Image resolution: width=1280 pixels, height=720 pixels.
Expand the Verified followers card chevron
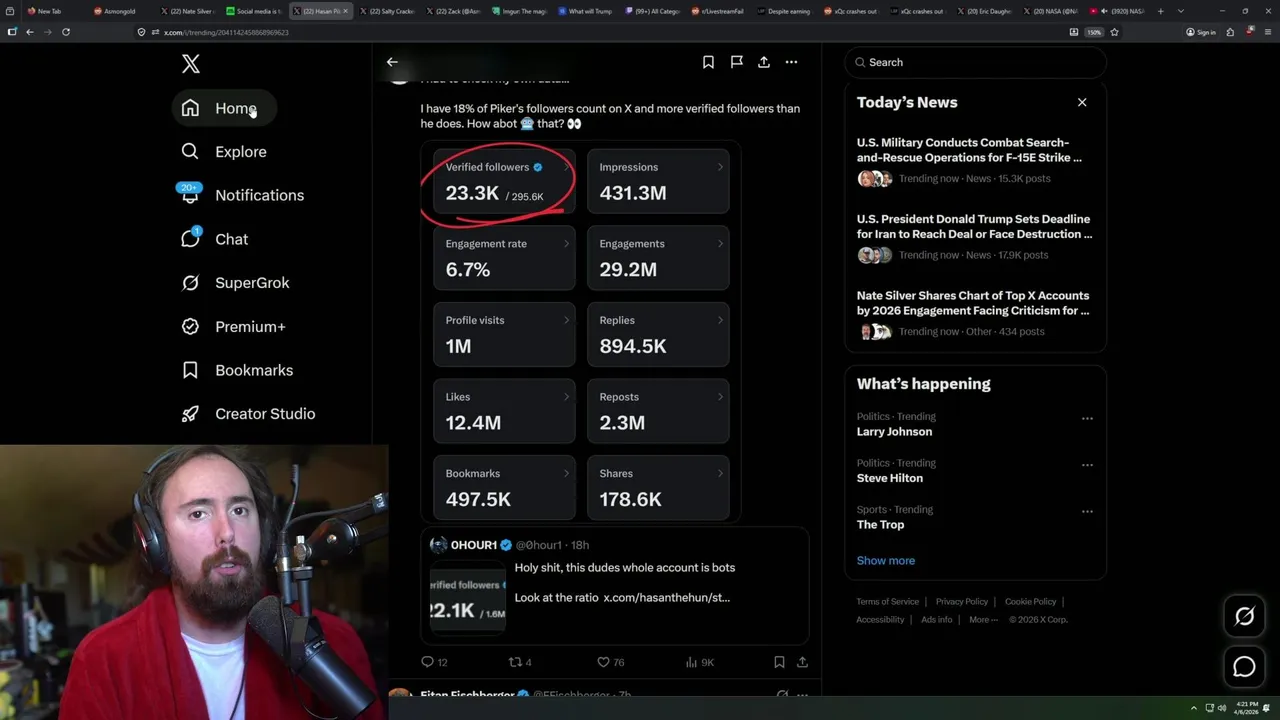[566, 167]
